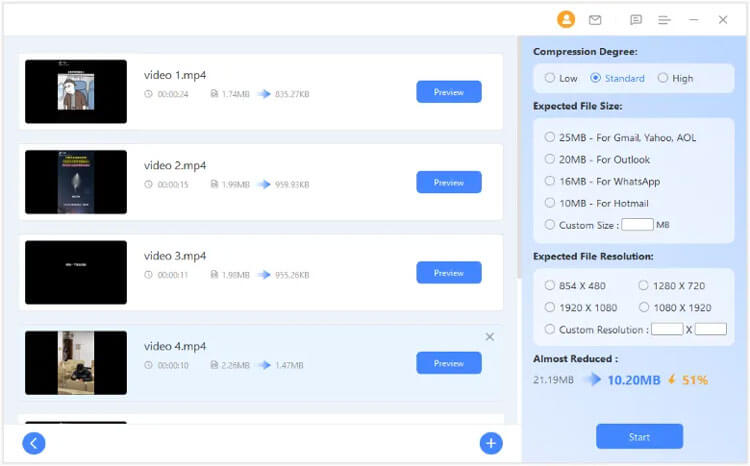Select Low compression degree
The height and width of the screenshot is (466, 750).
pos(550,78)
